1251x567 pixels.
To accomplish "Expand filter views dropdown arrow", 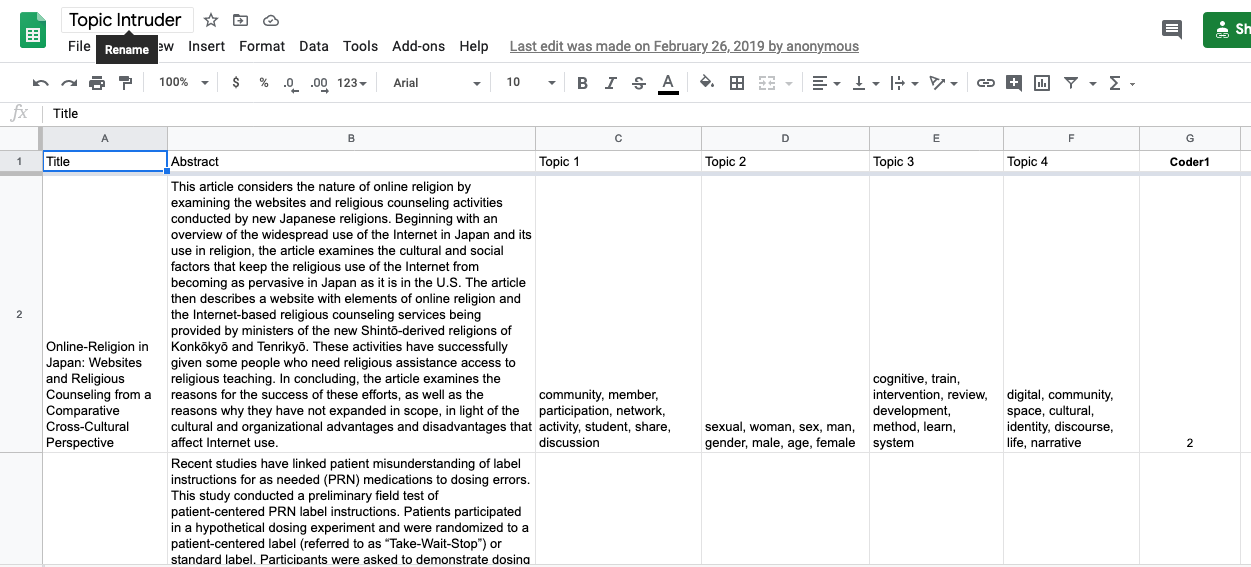I will pos(1092,83).
